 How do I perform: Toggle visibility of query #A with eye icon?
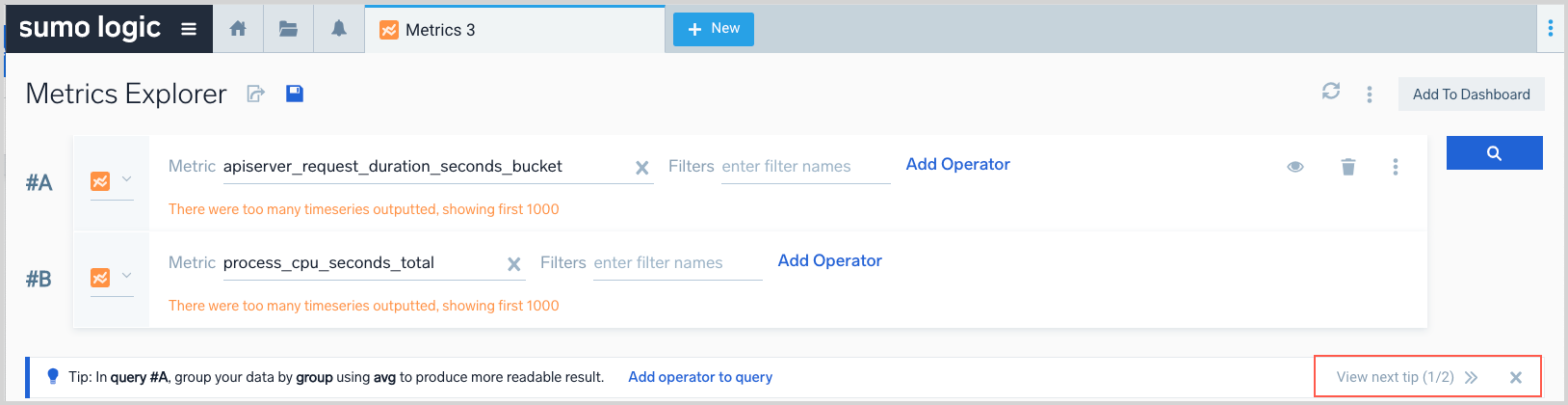pyautogui.click(x=1295, y=167)
